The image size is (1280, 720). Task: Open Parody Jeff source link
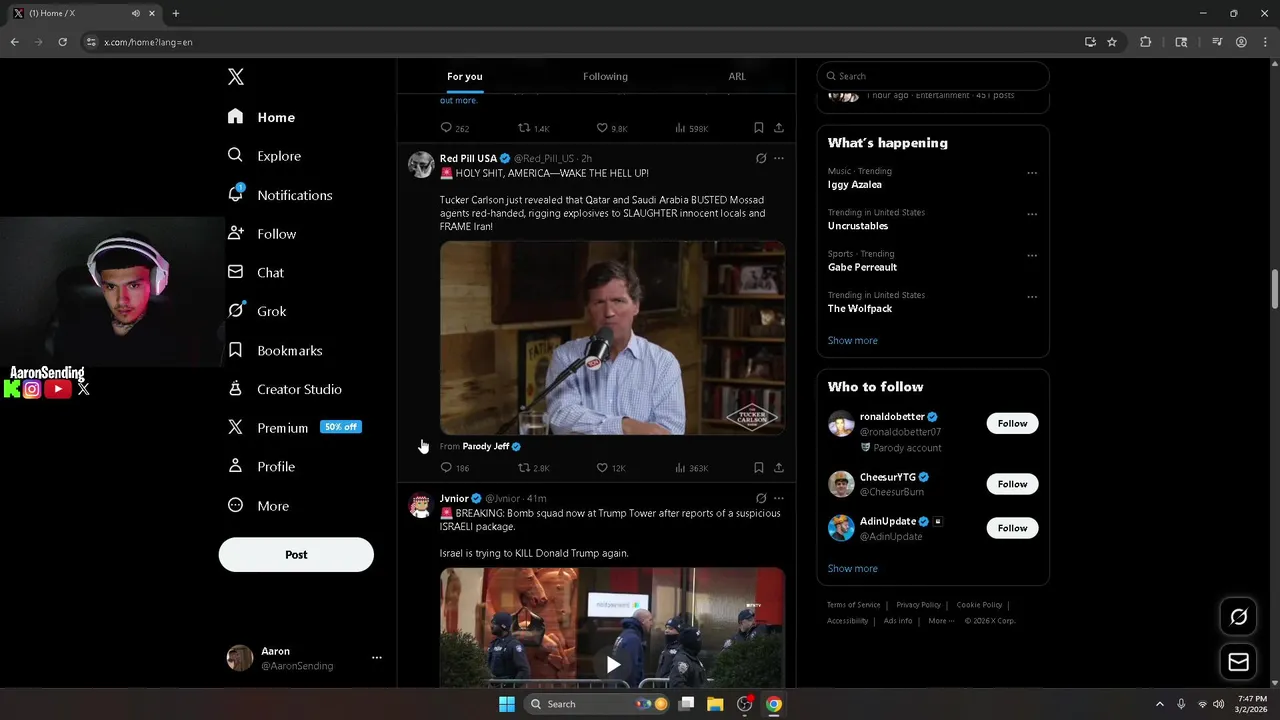(x=491, y=447)
